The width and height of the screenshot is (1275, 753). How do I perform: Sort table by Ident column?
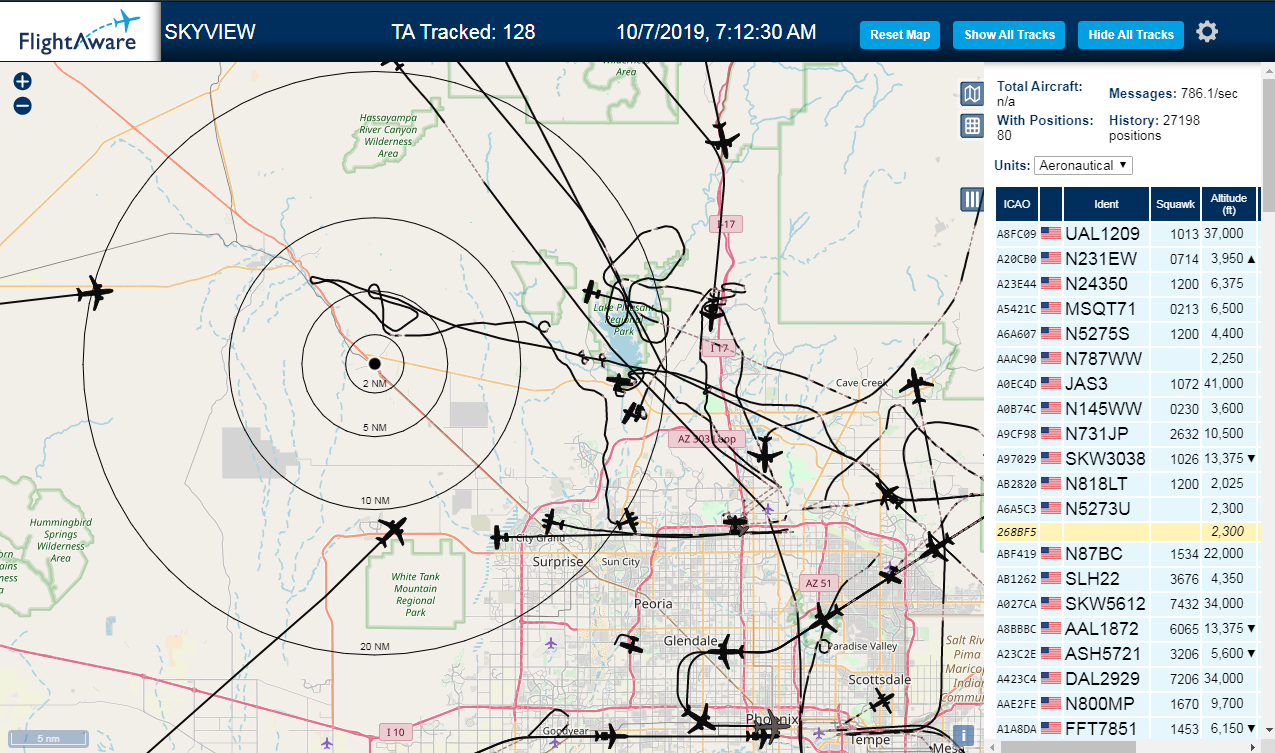pos(1106,204)
